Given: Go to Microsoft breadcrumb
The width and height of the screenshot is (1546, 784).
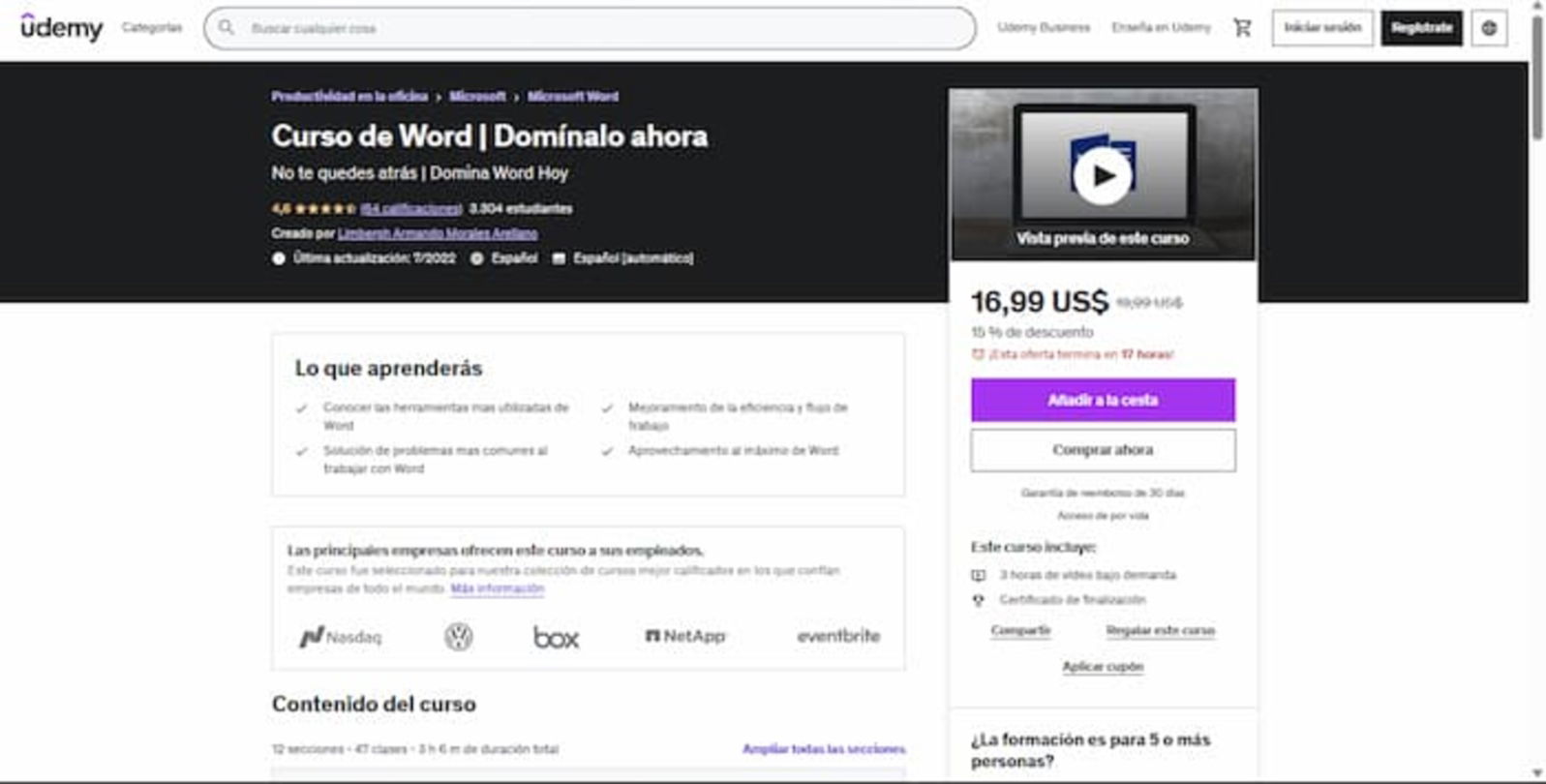Looking at the screenshot, I should coord(477,97).
